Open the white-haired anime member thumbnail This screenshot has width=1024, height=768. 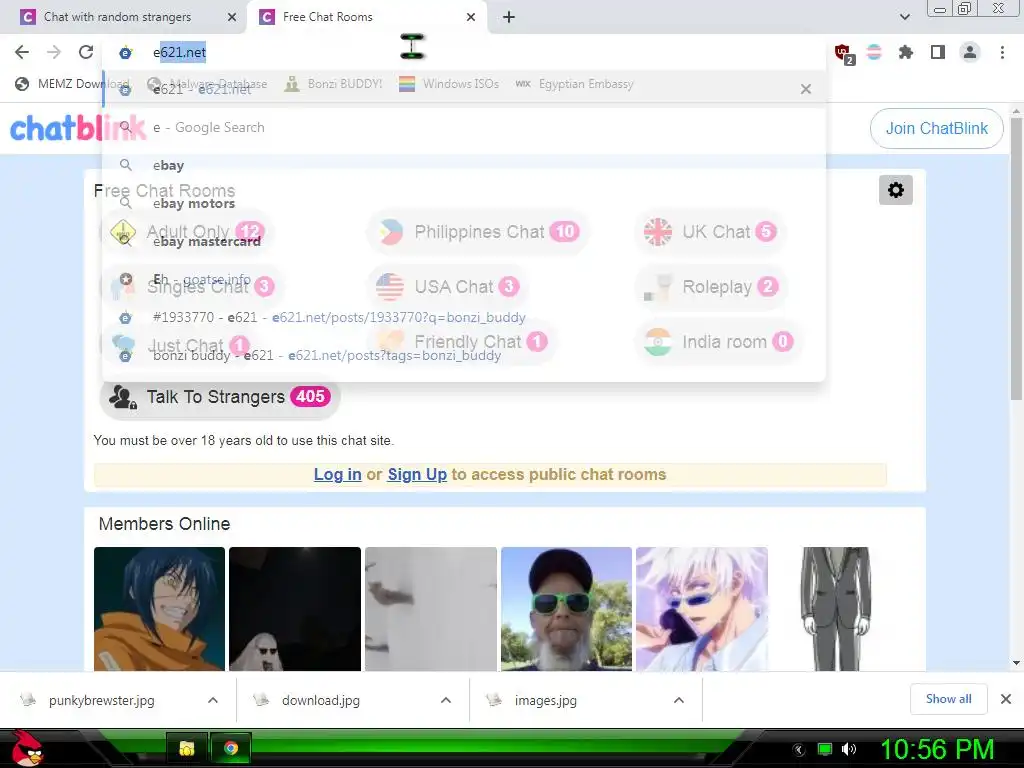[x=701, y=609]
